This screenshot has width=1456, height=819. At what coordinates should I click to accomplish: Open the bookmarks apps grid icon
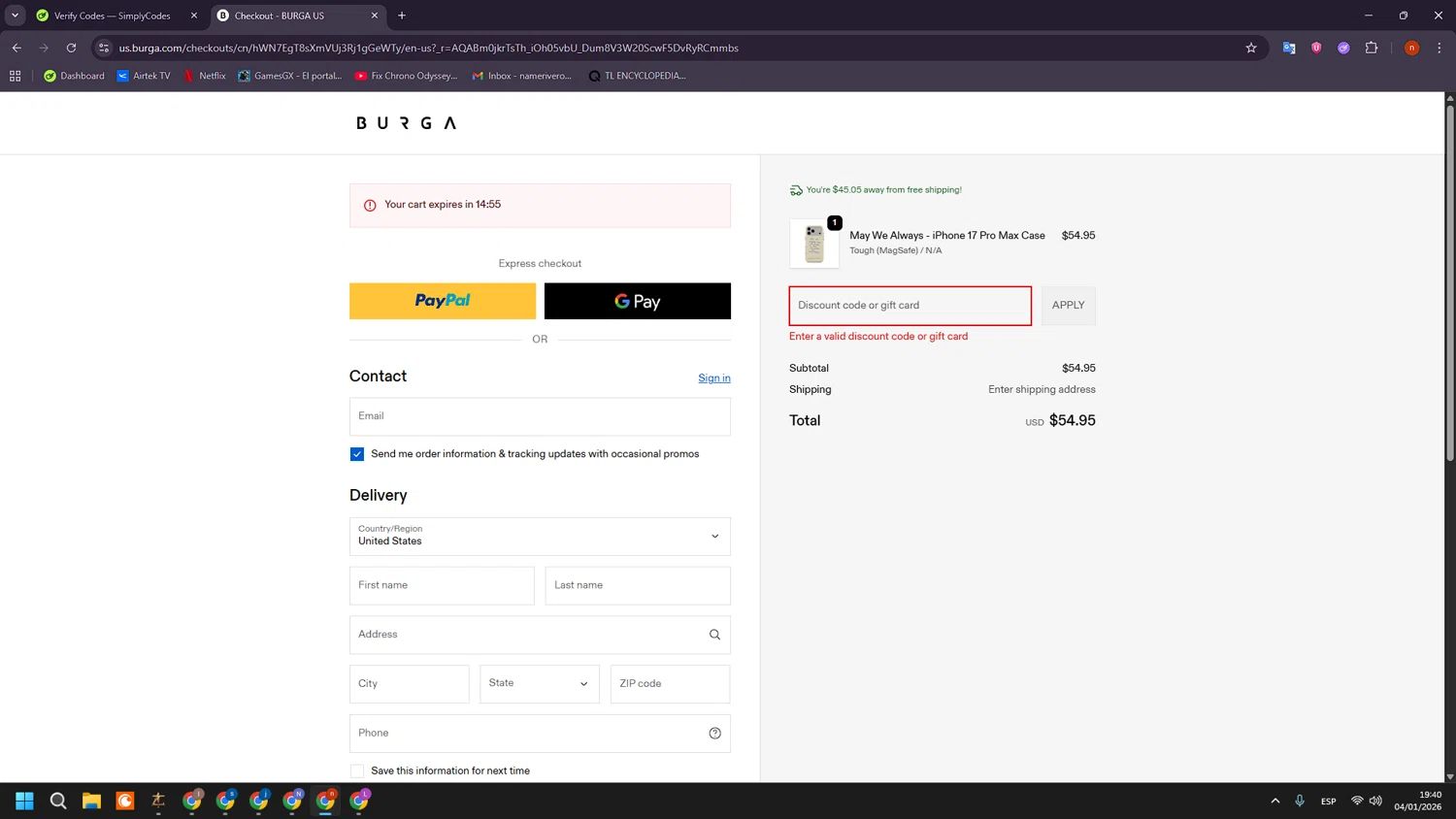[x=16, y=76]
